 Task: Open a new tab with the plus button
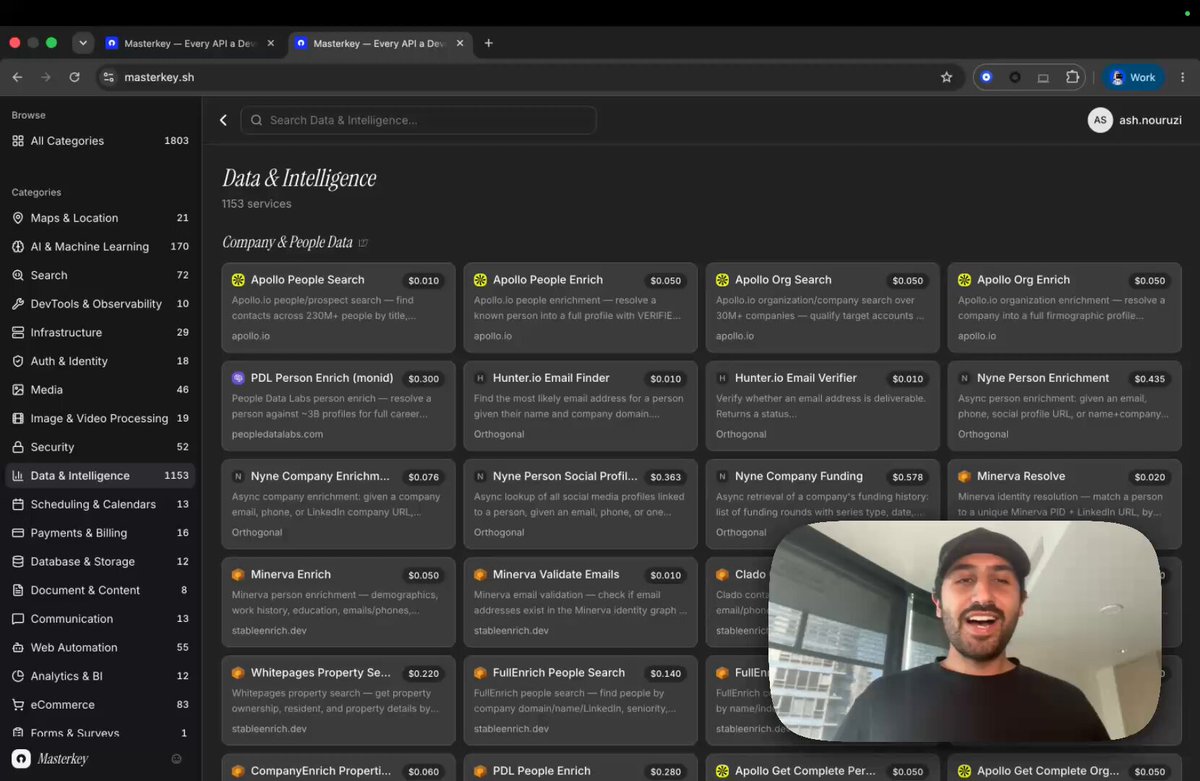point(488,43)
